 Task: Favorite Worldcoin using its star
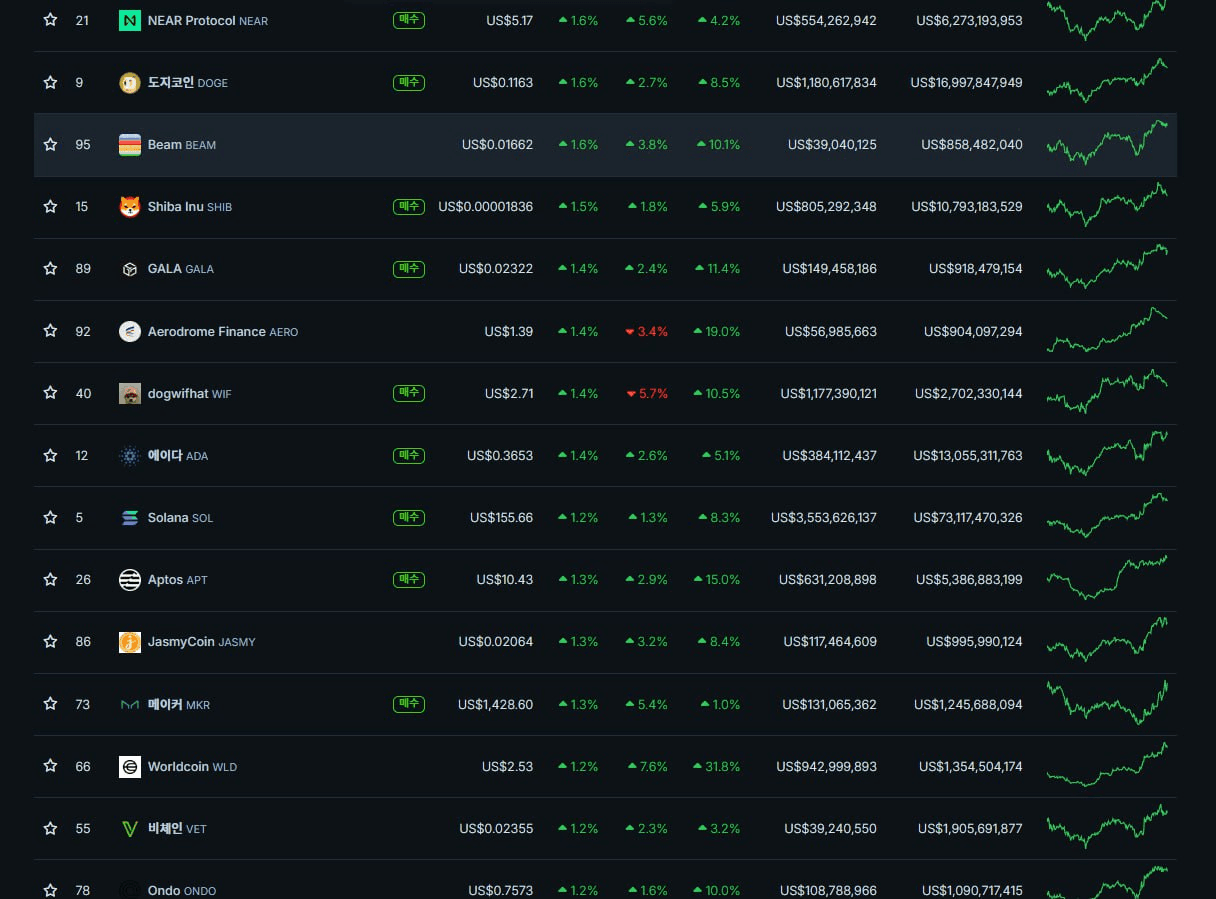tap(50, 766)
